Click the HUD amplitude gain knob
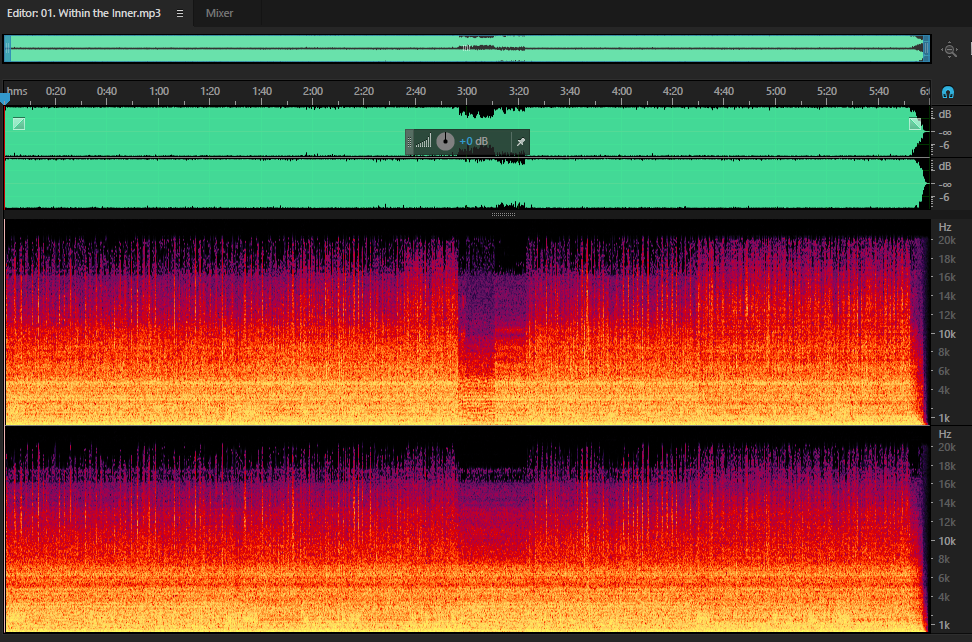 445,142
